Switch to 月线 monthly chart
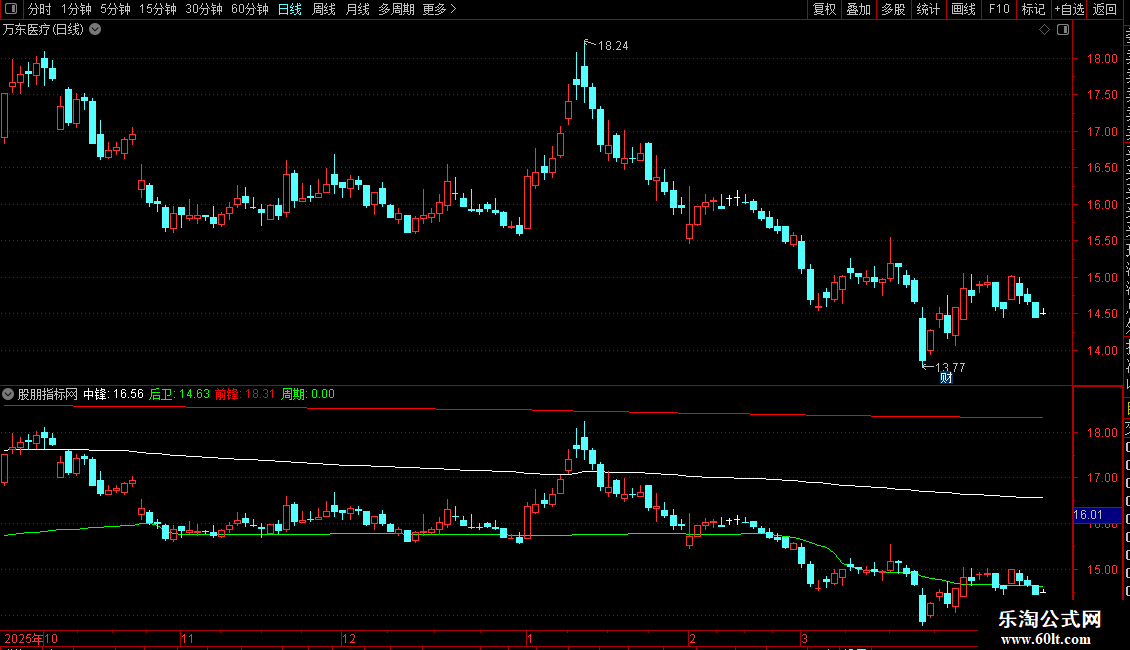The width and height of the screenshot is (1130, 650). 357,9
